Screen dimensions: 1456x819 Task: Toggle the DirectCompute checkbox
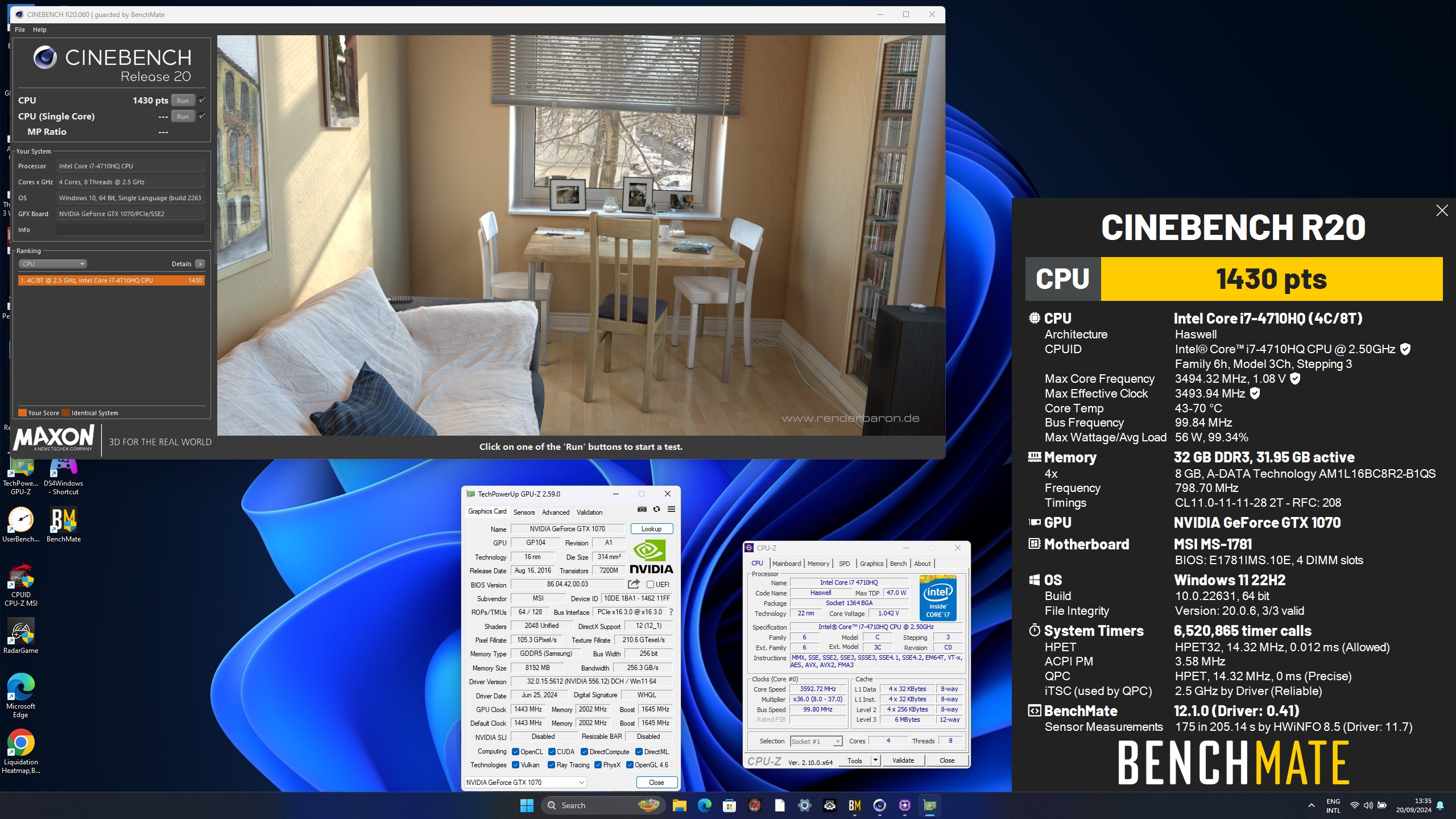click(x=584, y=752)
